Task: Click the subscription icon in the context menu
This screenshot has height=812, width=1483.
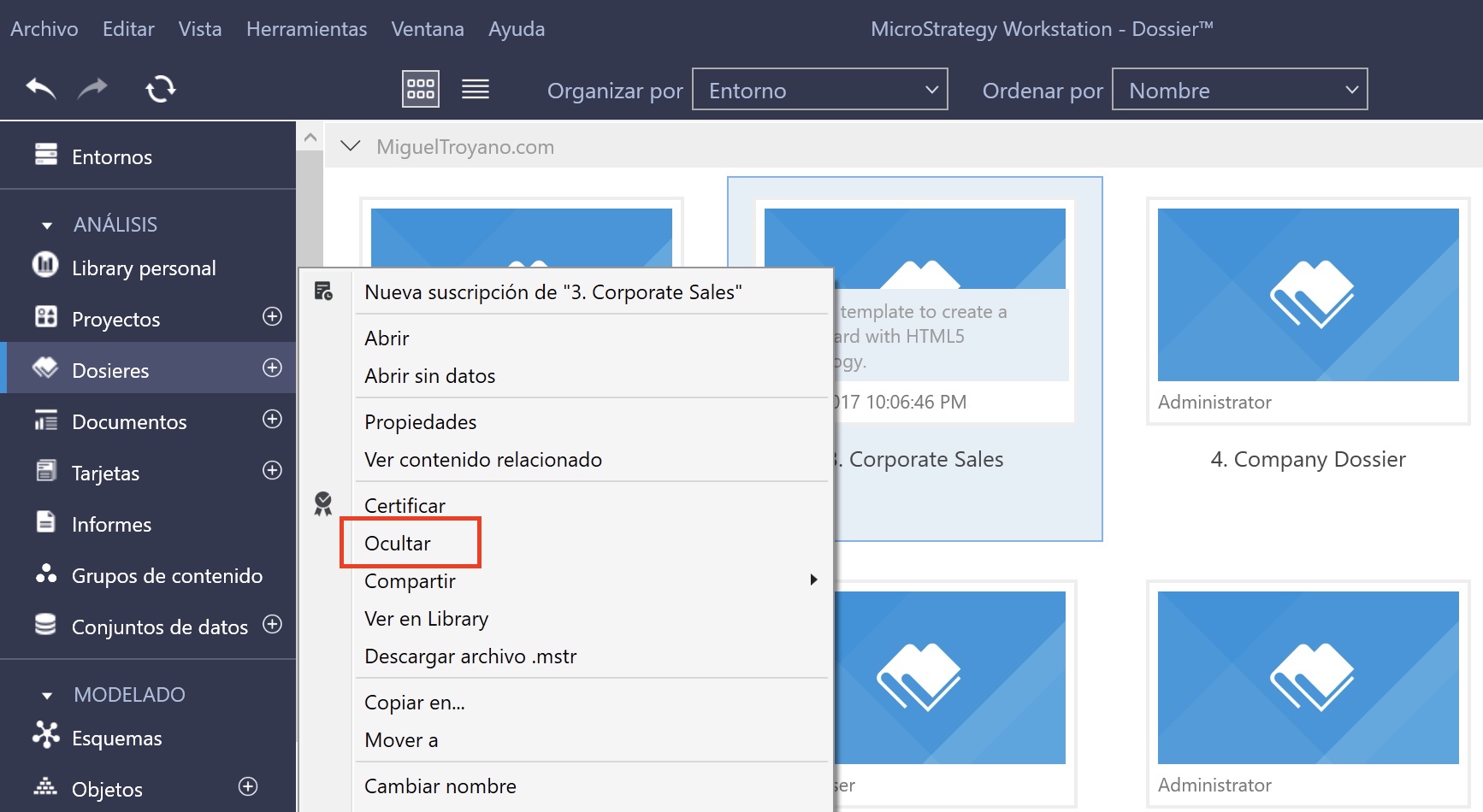Action: pyautogui.click(x=323, y=291)
